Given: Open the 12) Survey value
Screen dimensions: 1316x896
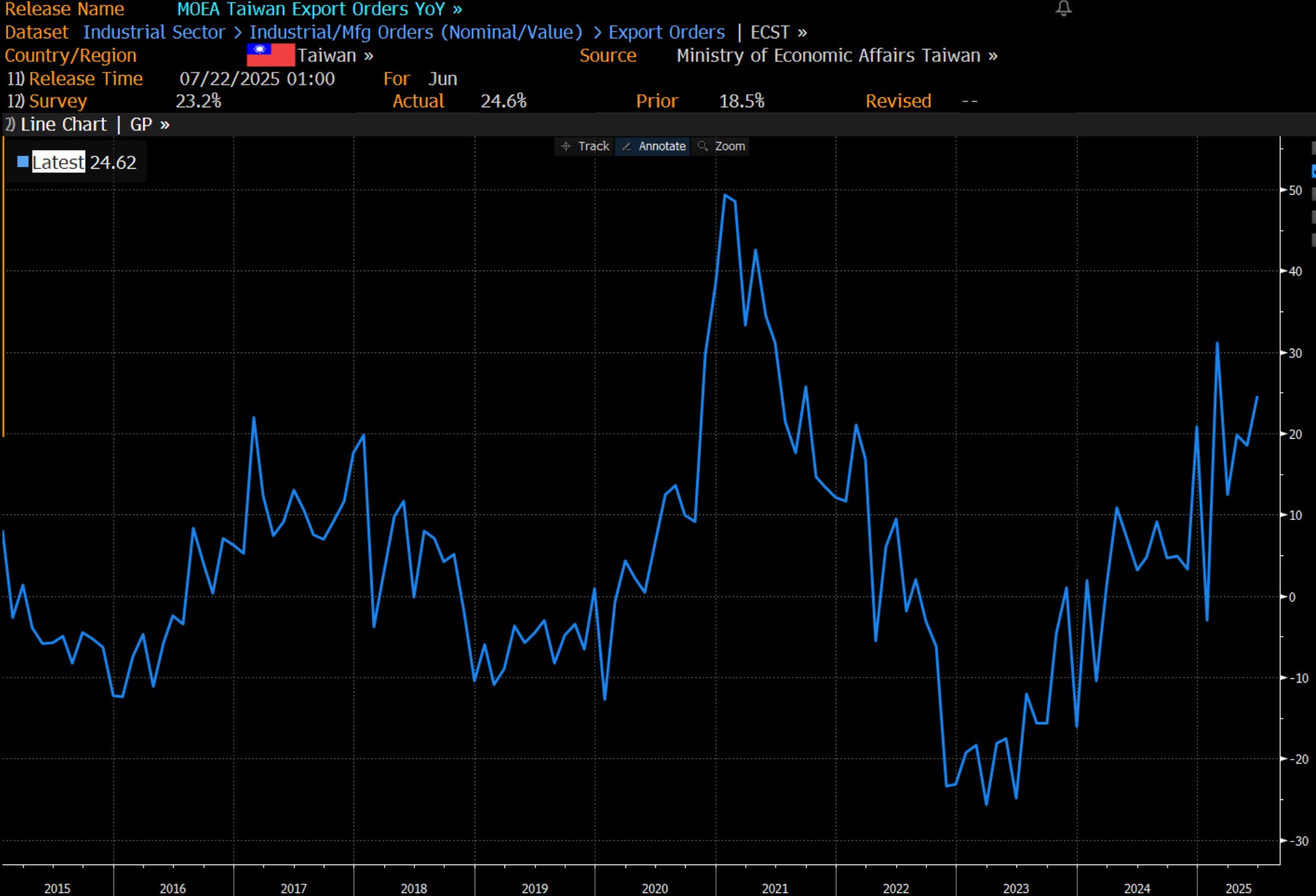Looking at the screenshot, I should pyautogui.click(x=47, y=101).
